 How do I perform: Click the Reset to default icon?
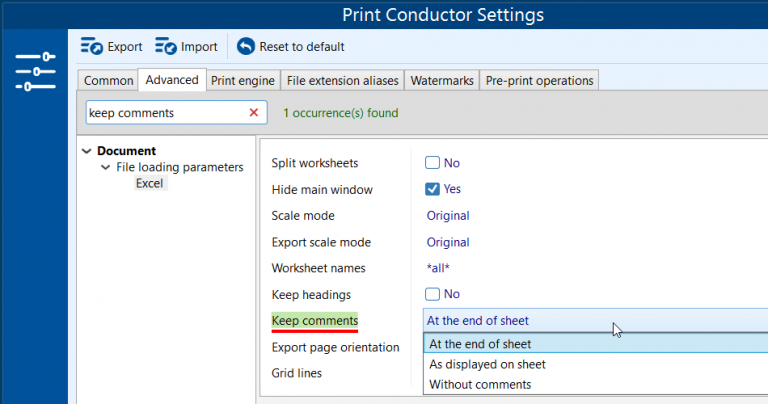coord(245,46)
